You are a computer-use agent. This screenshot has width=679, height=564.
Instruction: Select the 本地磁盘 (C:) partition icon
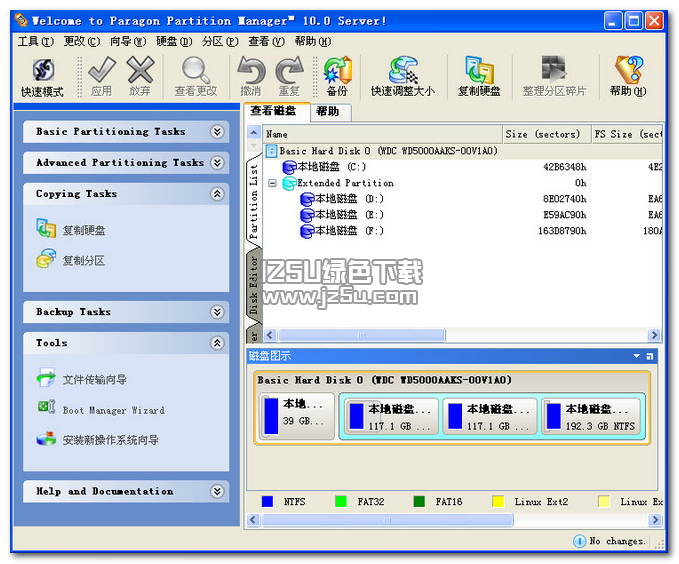point(289,167)
